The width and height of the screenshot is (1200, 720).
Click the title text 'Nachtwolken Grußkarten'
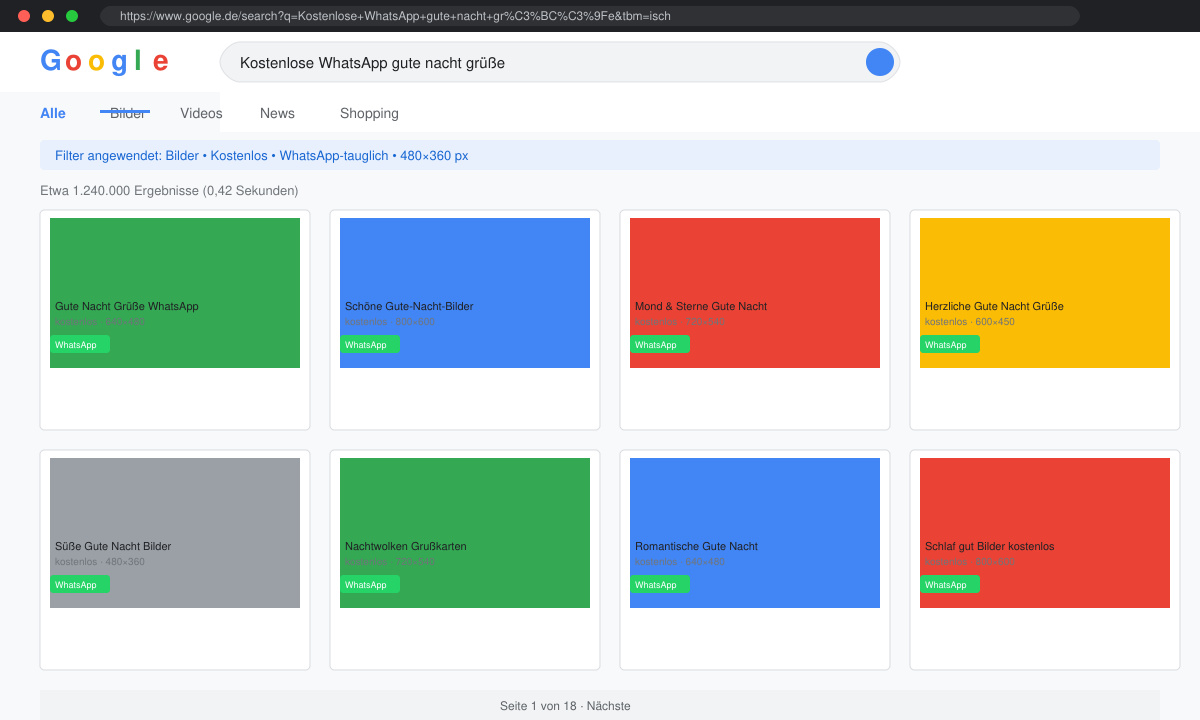(406, 546)
